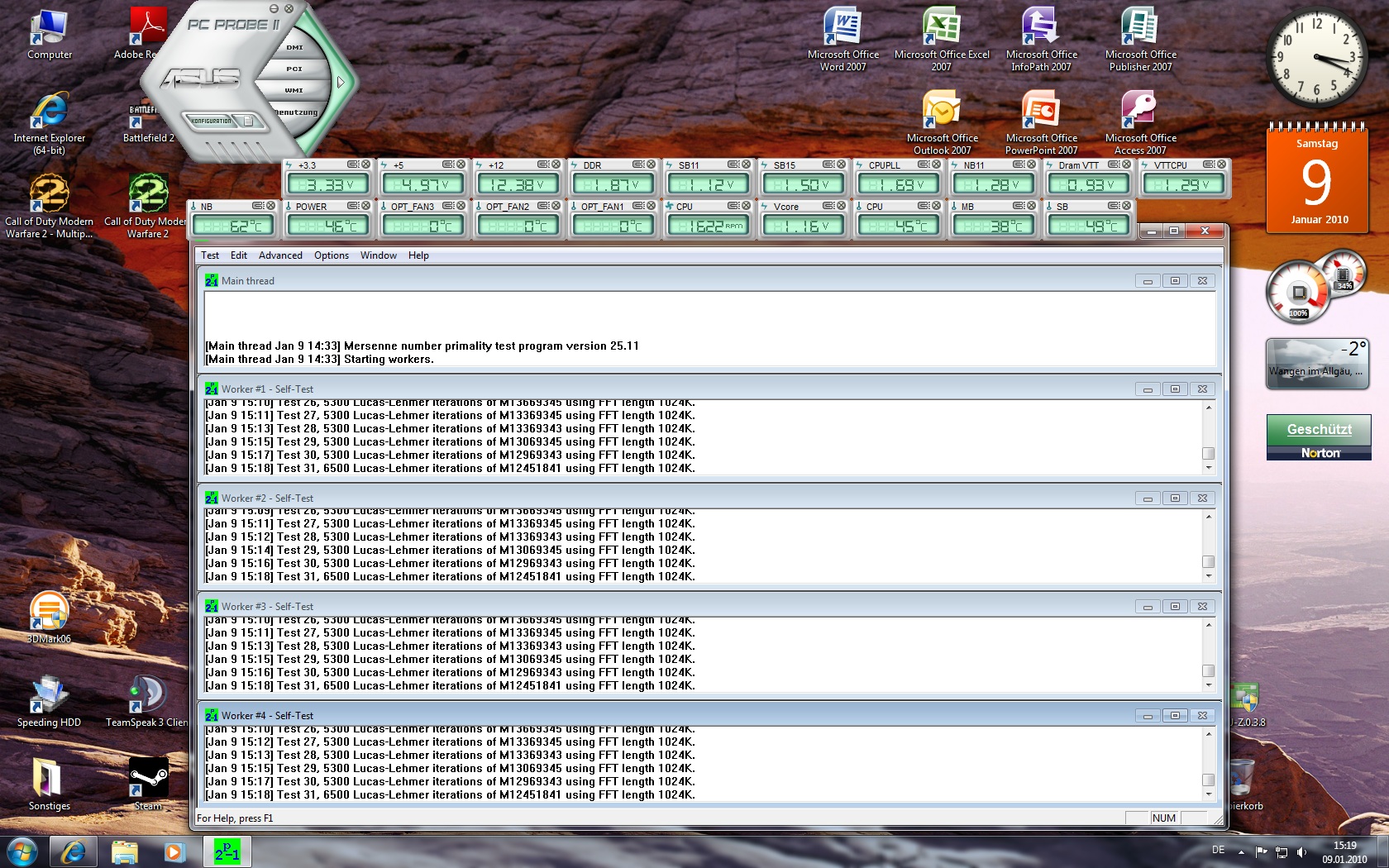This screenshot has width=1389, height=868.
Task: Select the Computer desktop icon
Action: (49, 35)
